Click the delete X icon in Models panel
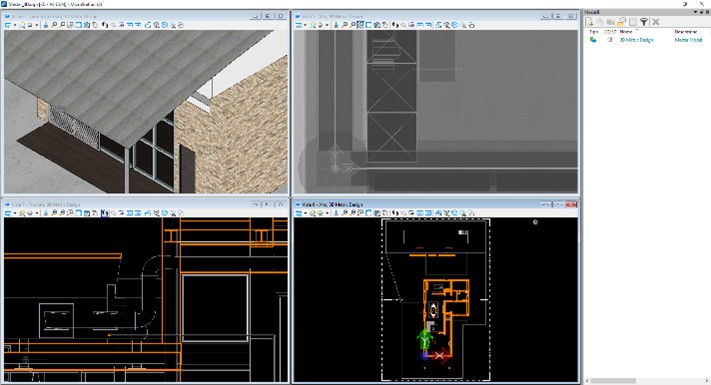Viewport: 711px width, 385px height. (655, 21)
